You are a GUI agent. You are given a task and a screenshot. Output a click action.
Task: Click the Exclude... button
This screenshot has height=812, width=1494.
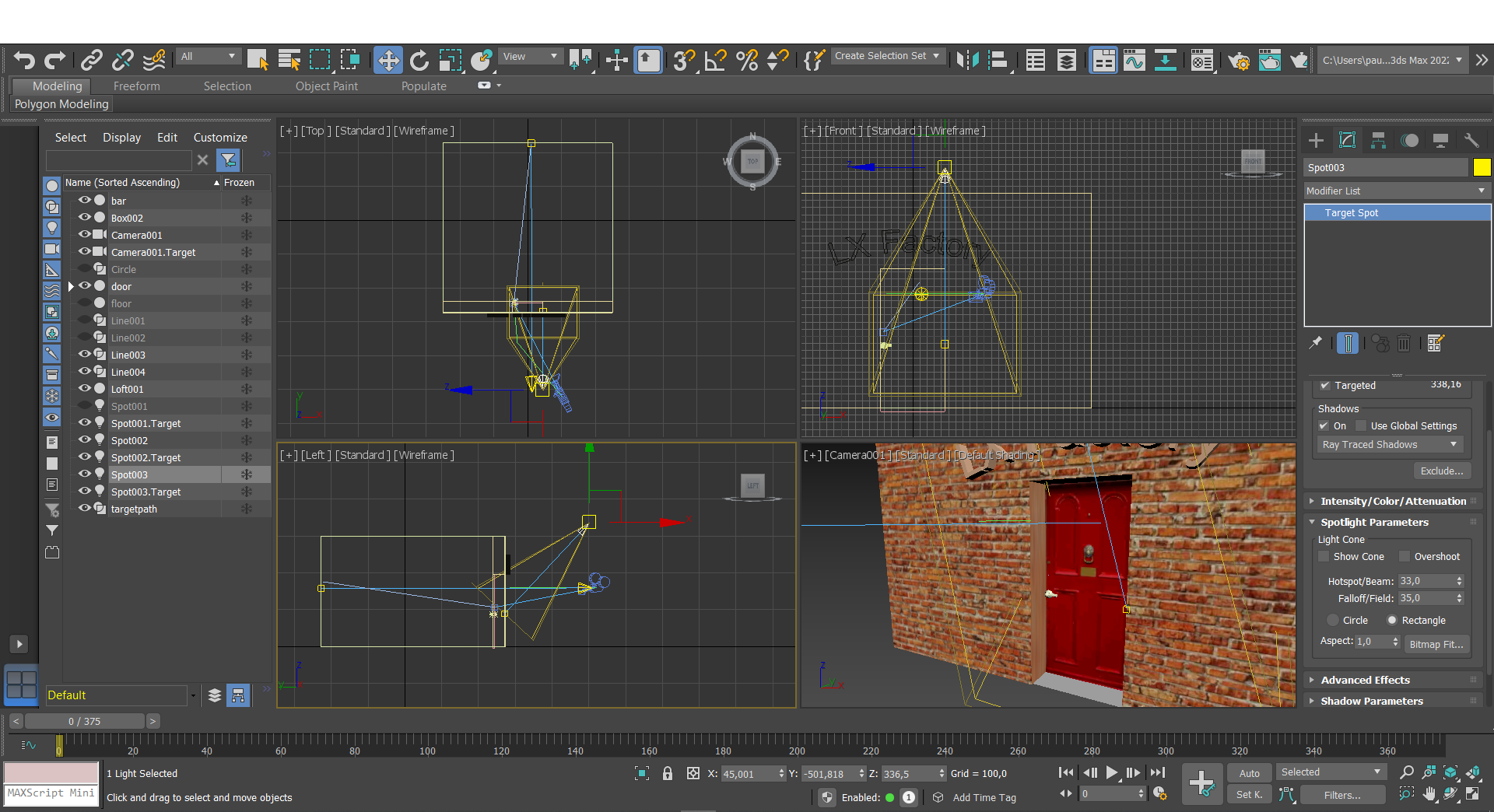coord(1441,471)
